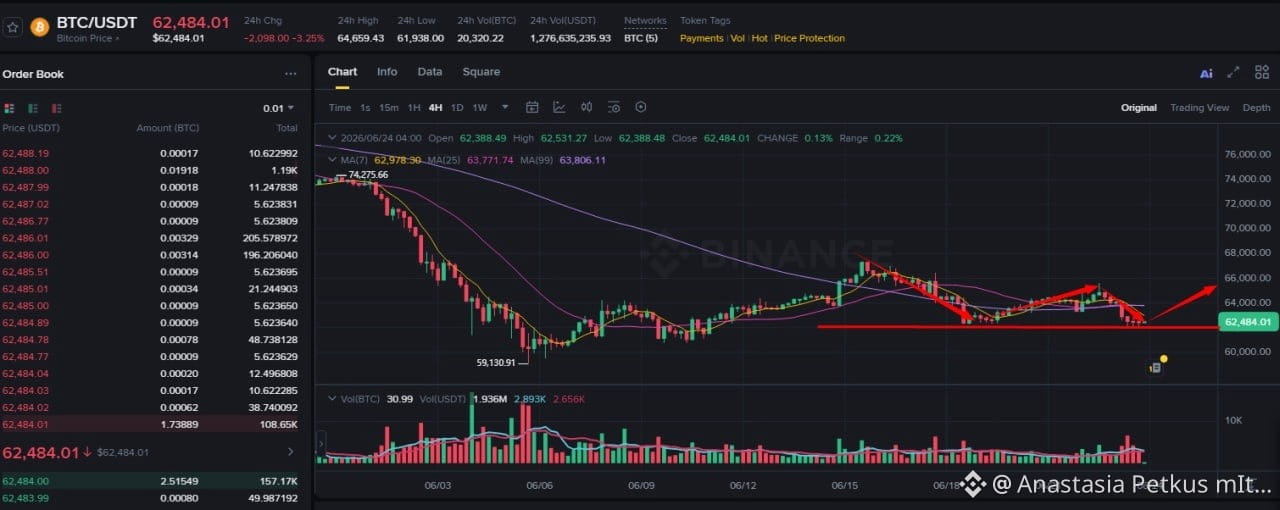Screen dimensions: 1280x510
Task: Select the 1H chart interval
Action: tap(414, 108)
